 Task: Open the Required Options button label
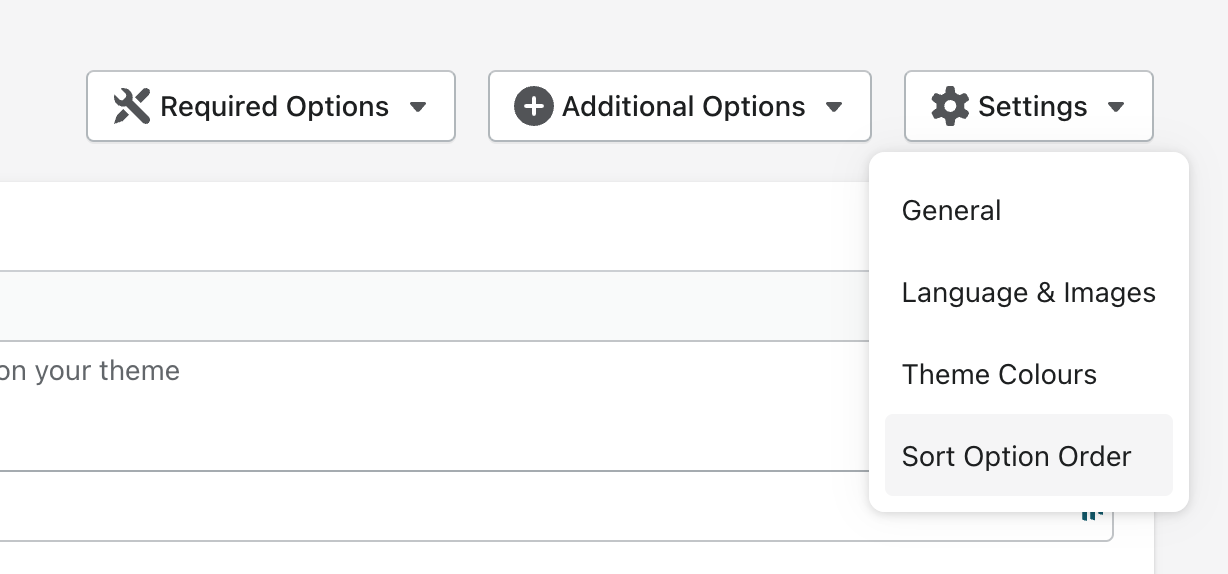pos(274,106)
